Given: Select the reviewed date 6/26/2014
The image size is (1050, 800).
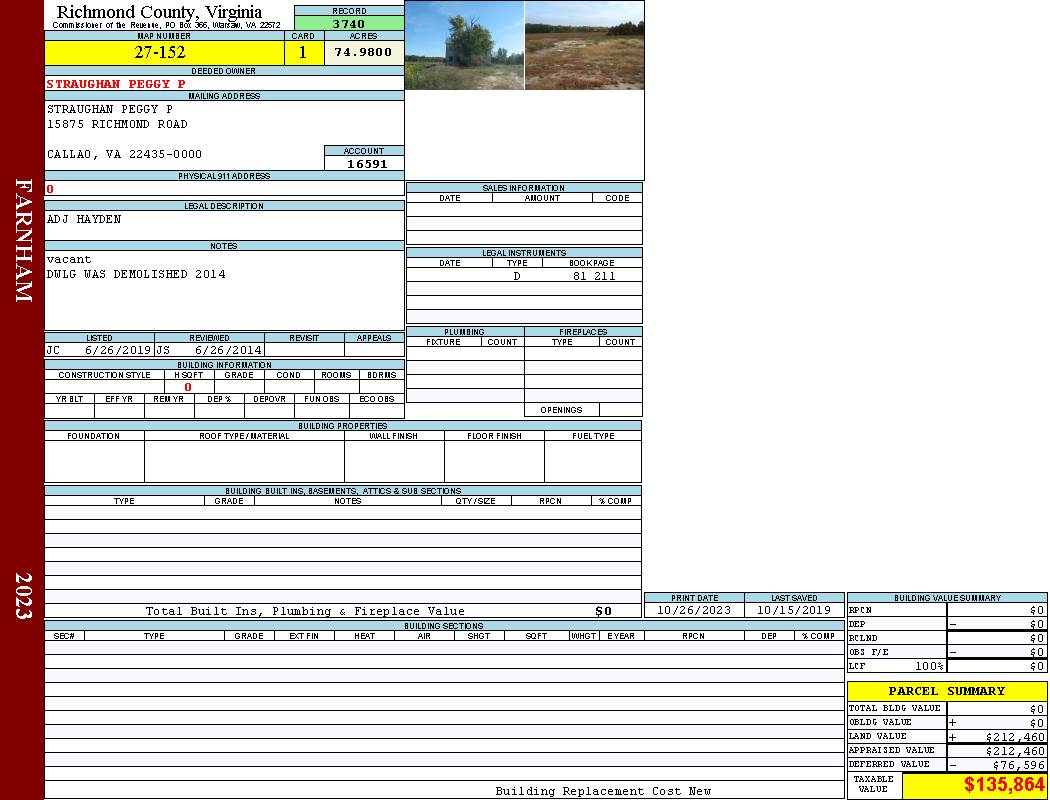Looking at the screenshot, I should (x=228, y=350).
